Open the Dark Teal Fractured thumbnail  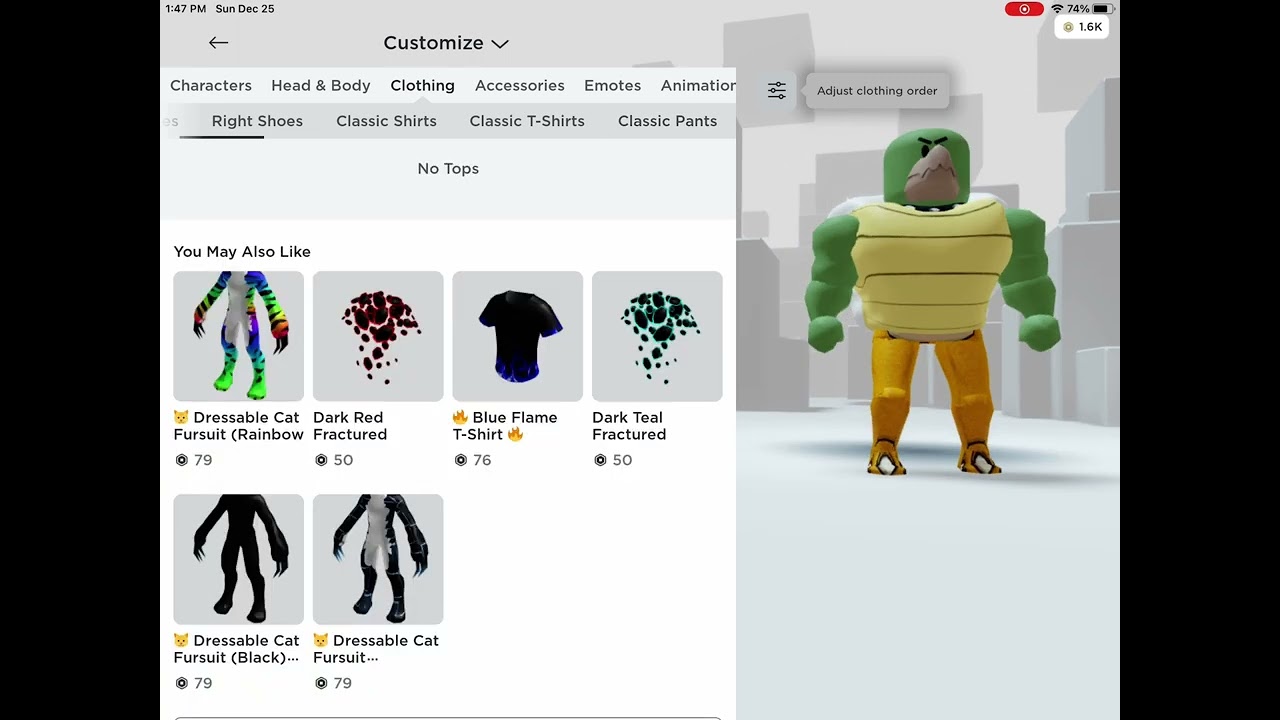pyautogui.click(x=657, y=336)
